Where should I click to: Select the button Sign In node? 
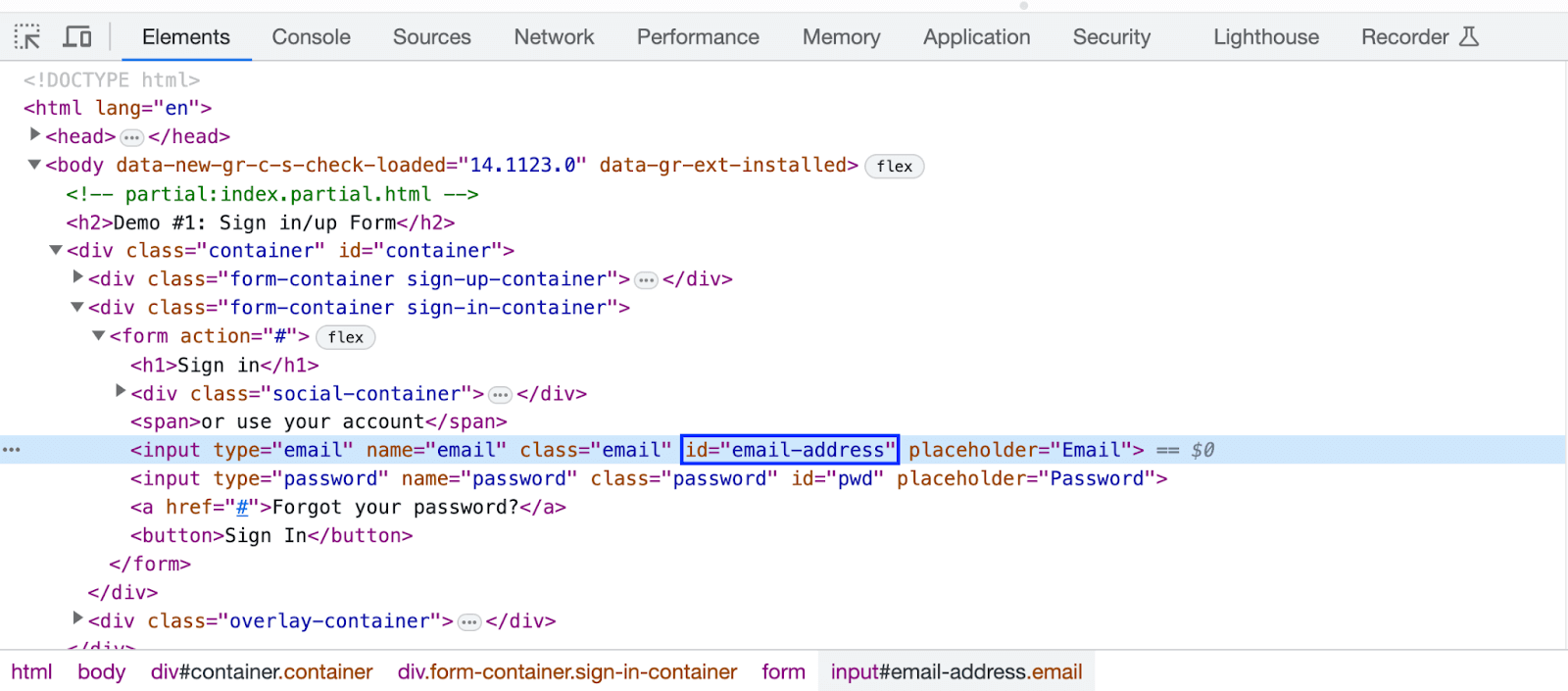[x=271, y=536]
